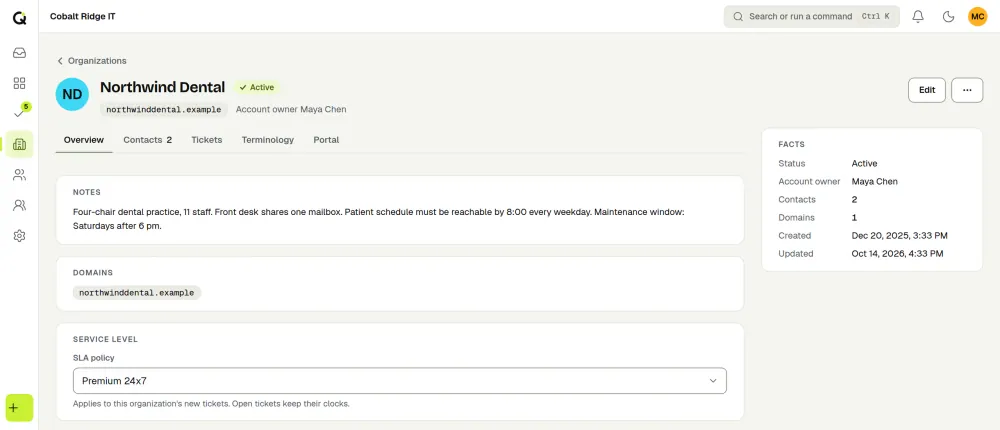This screenshot has width=1000, height=430.
Task: Go back to Organizations
Action: [92, 61]
